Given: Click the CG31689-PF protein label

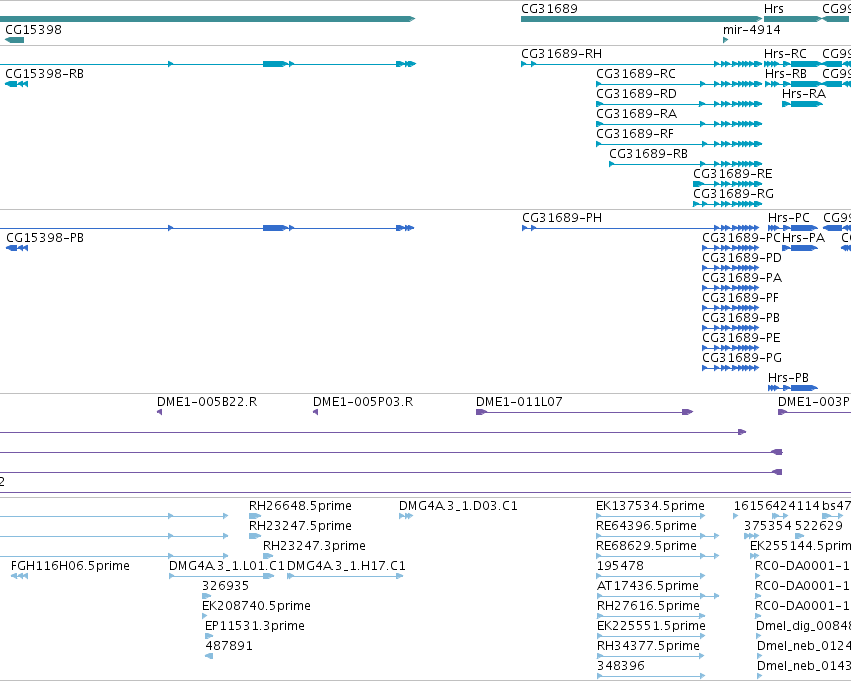Looking at the screenshot, I should 740,298.
